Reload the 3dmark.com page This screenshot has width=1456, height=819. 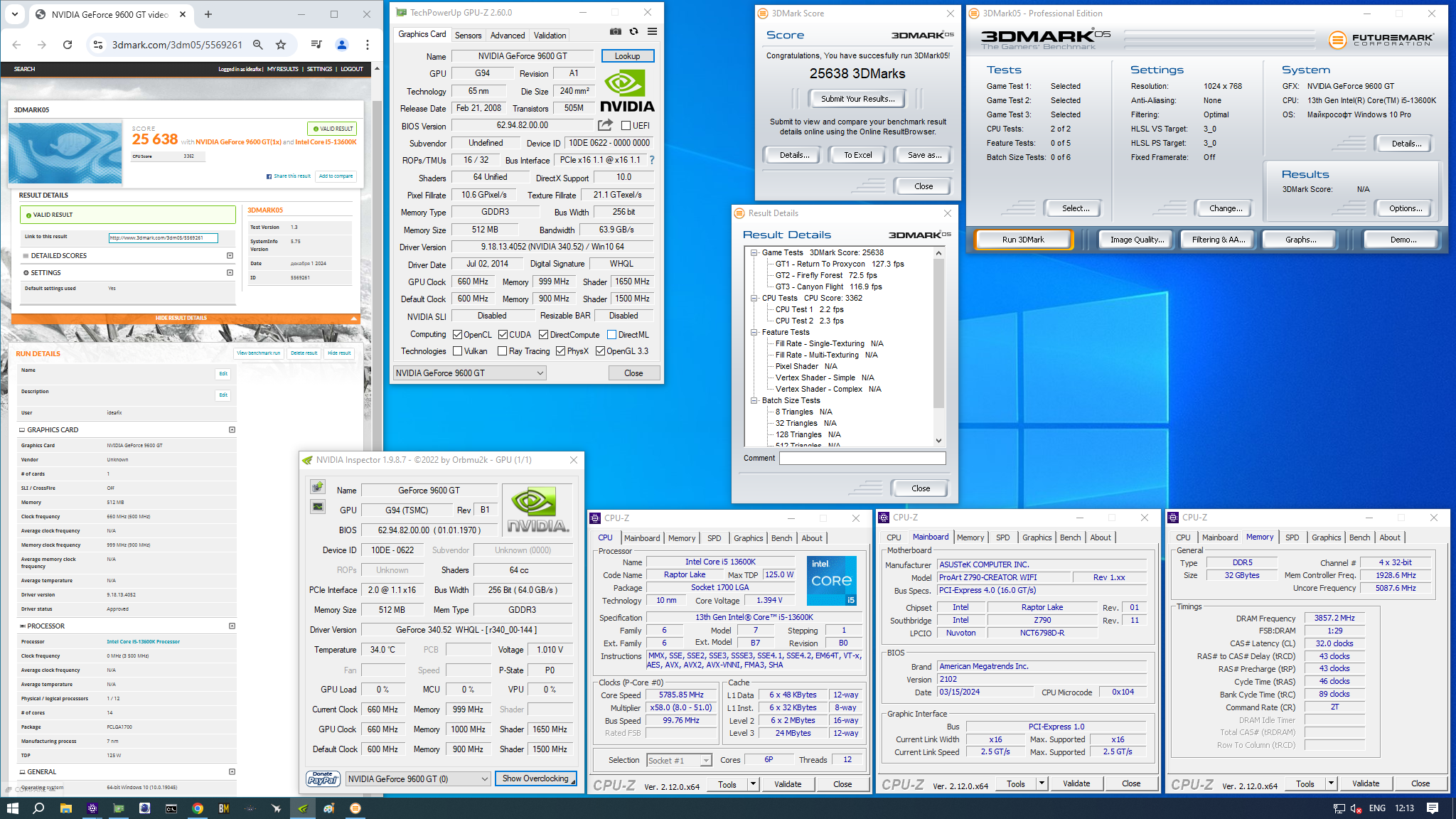coord(68,45)
